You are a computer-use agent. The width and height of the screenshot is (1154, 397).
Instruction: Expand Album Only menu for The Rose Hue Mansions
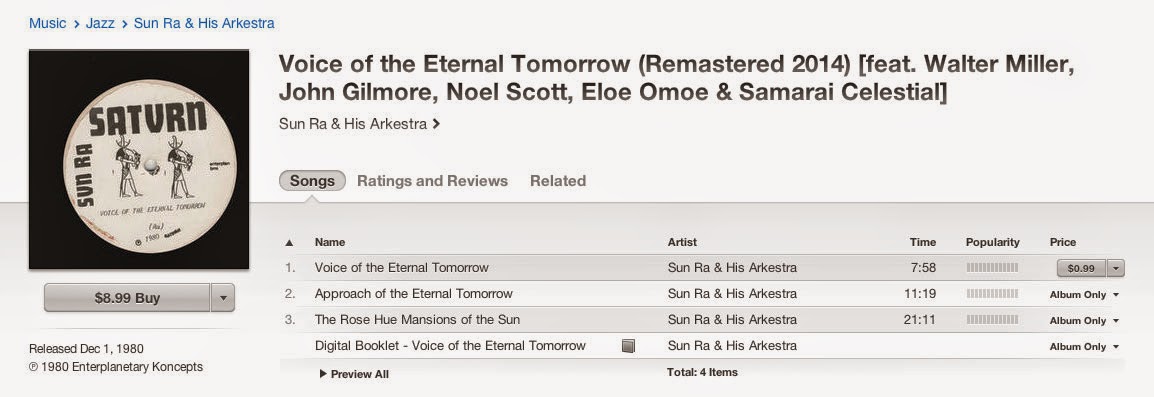pyautogui.click(x=1116, y=320)
